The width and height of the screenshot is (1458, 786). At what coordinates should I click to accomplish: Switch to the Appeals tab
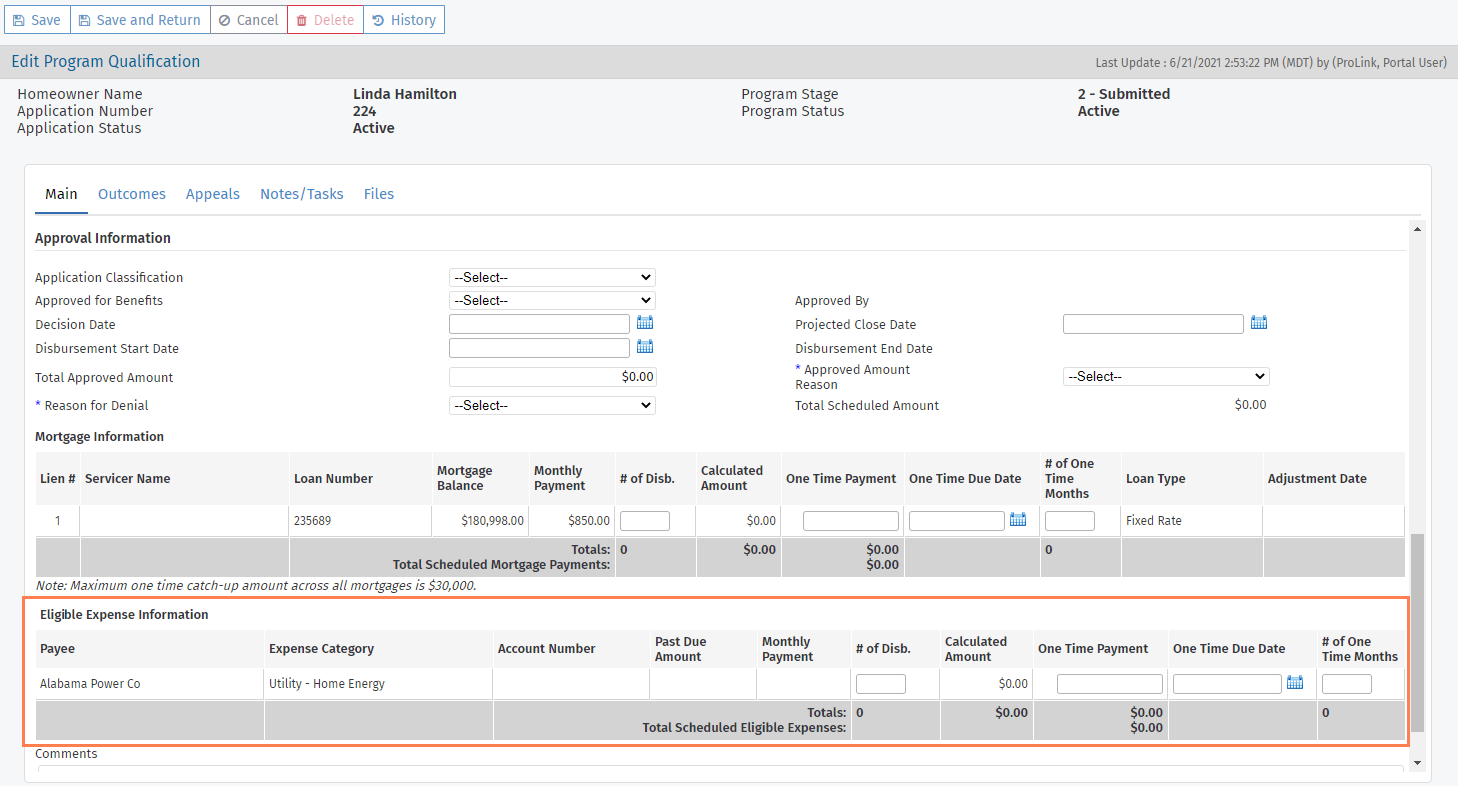pyautogui.click(x=213, y=194)
